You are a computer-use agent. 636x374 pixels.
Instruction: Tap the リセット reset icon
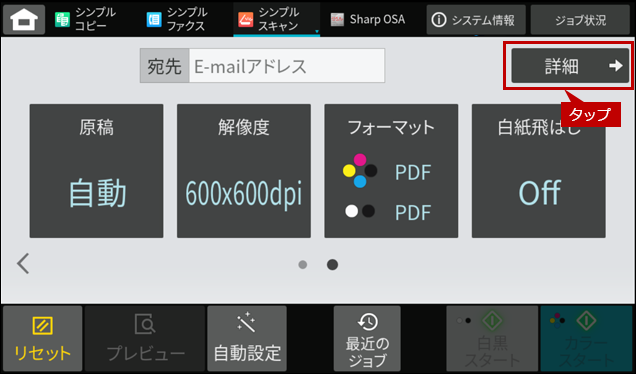pyautogui.click(x=43, y=326)
